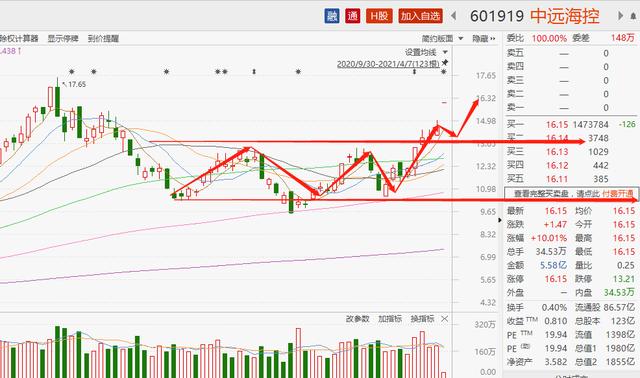Image resolution: width=640 pixels, height=378 pixels.
Task: Pin the date range with pushpin icon
Action: pyautogui.click(x=445, y=63)
